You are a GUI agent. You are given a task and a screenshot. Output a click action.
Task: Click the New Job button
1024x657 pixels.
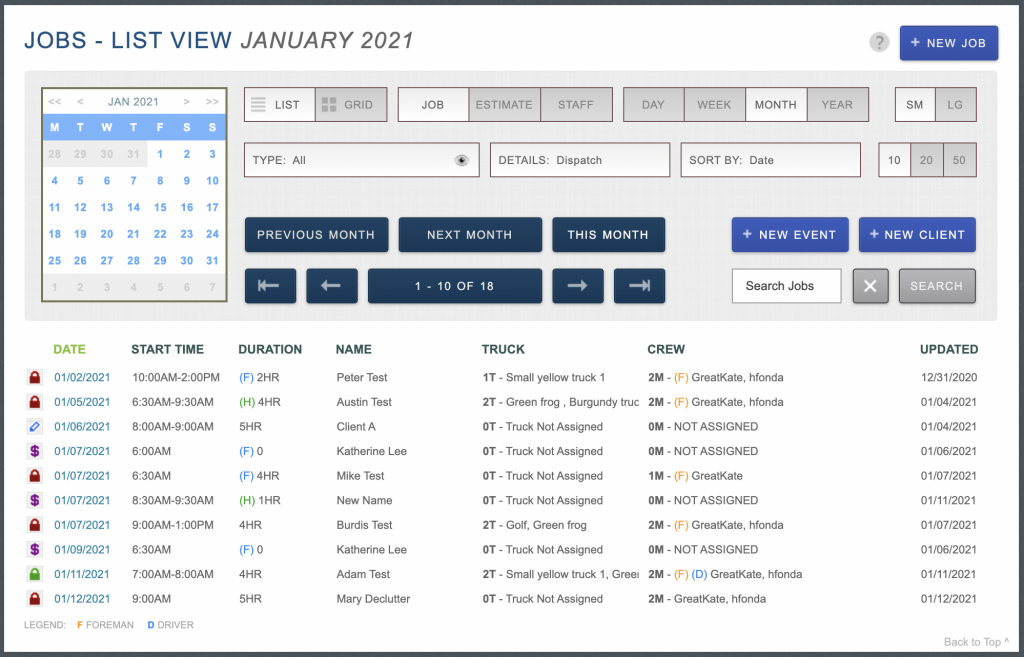pyautogui.click(x=948, y=43)
